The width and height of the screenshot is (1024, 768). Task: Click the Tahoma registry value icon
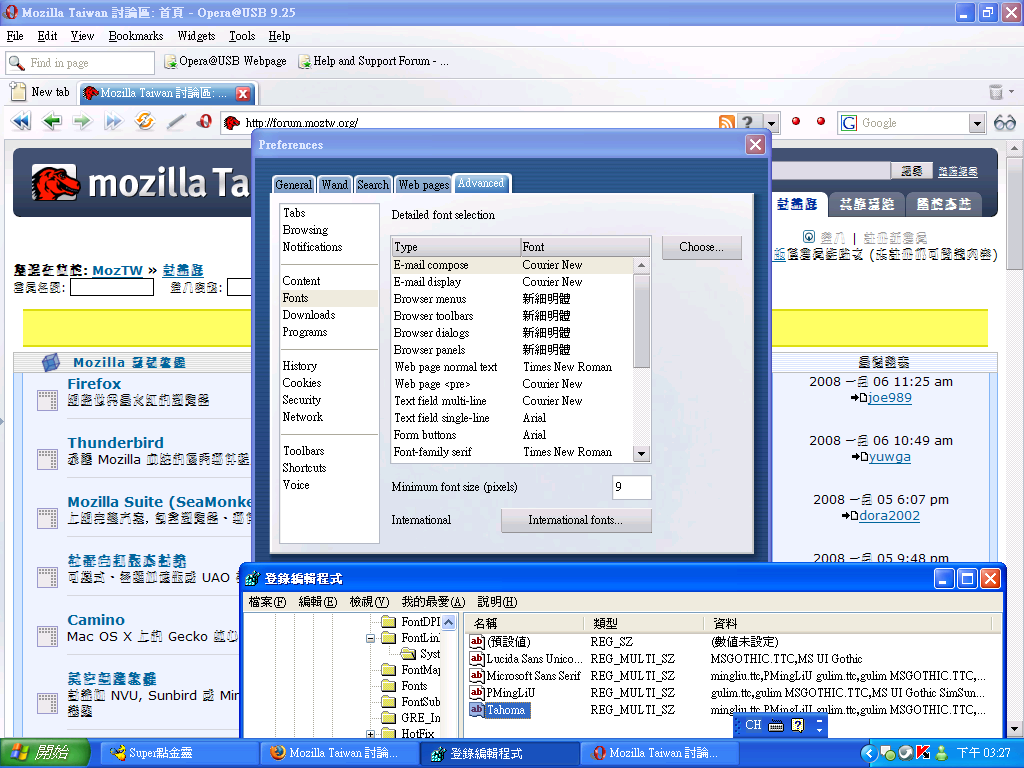477,710
